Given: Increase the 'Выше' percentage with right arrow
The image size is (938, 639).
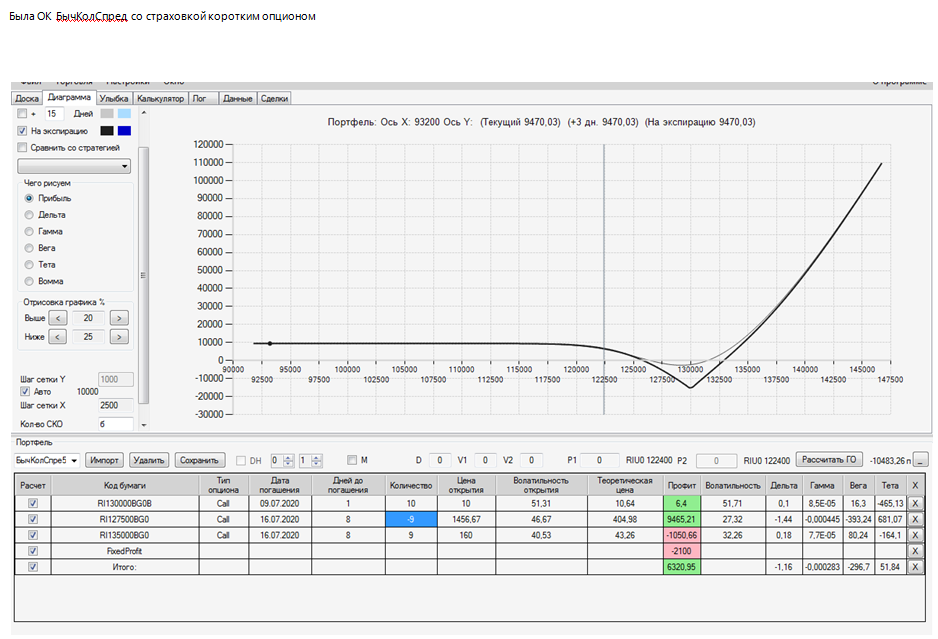Looking at the screenshot, I should coord(119,318).
